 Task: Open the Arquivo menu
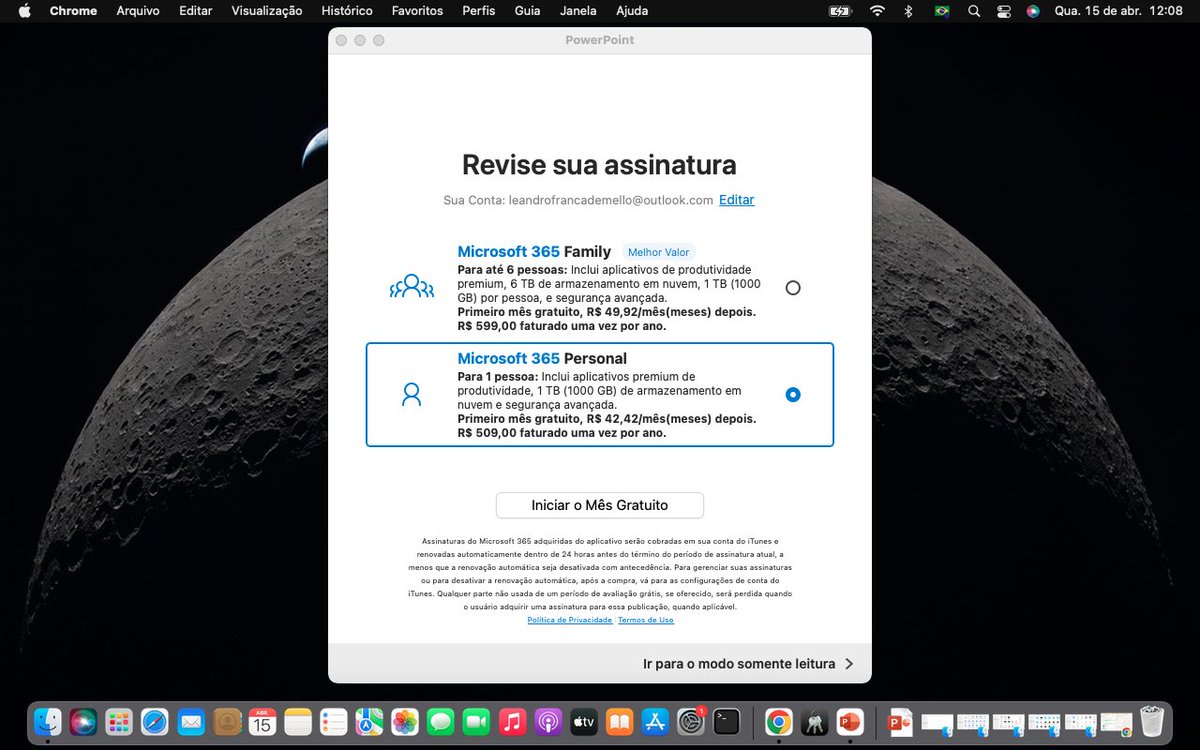(138, 11)
